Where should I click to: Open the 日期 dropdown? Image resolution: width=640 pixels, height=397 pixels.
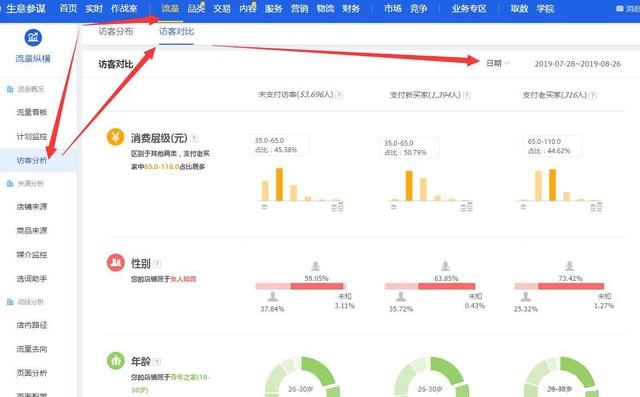pos(498,63)
